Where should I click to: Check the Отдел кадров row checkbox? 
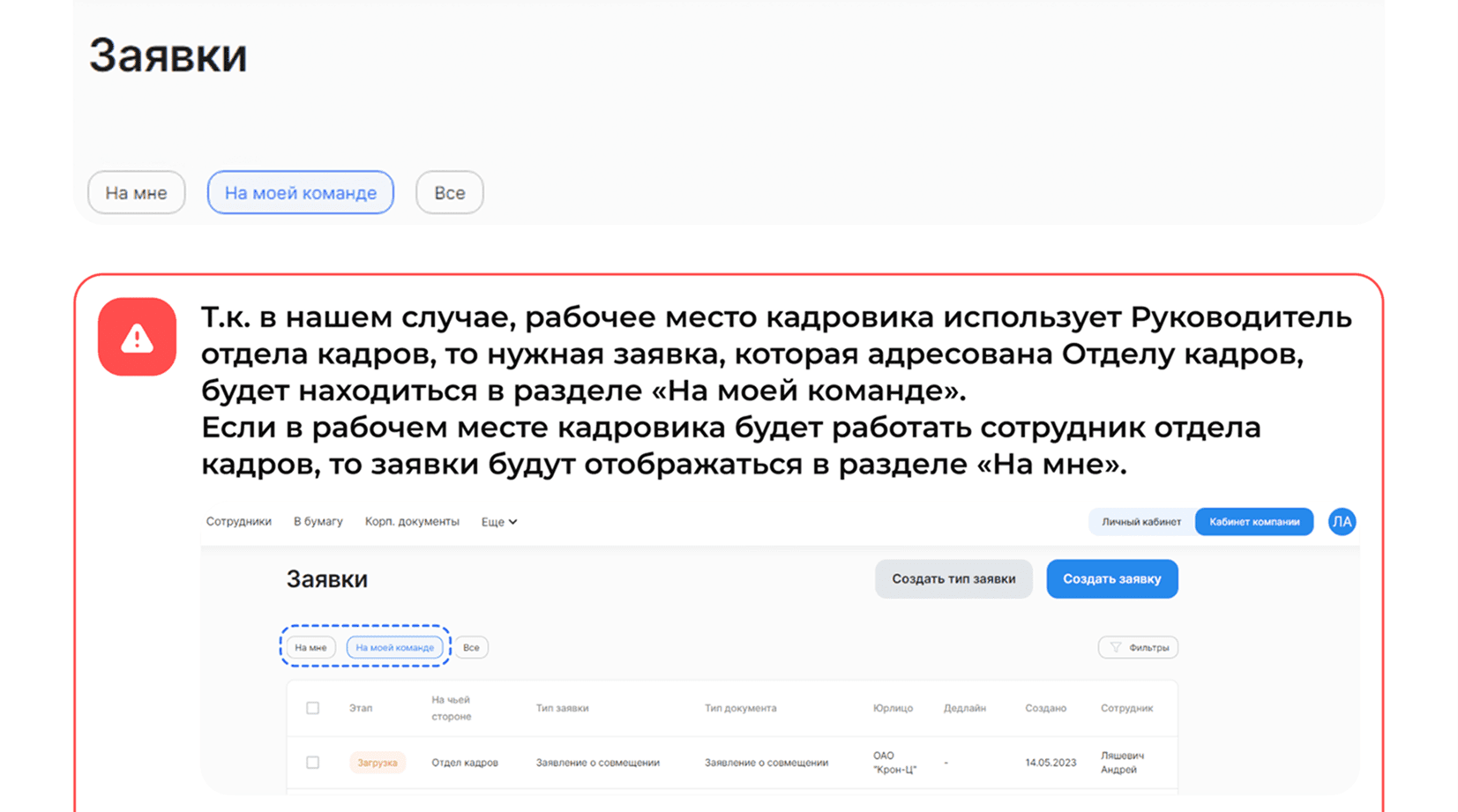tap(312, 763)
